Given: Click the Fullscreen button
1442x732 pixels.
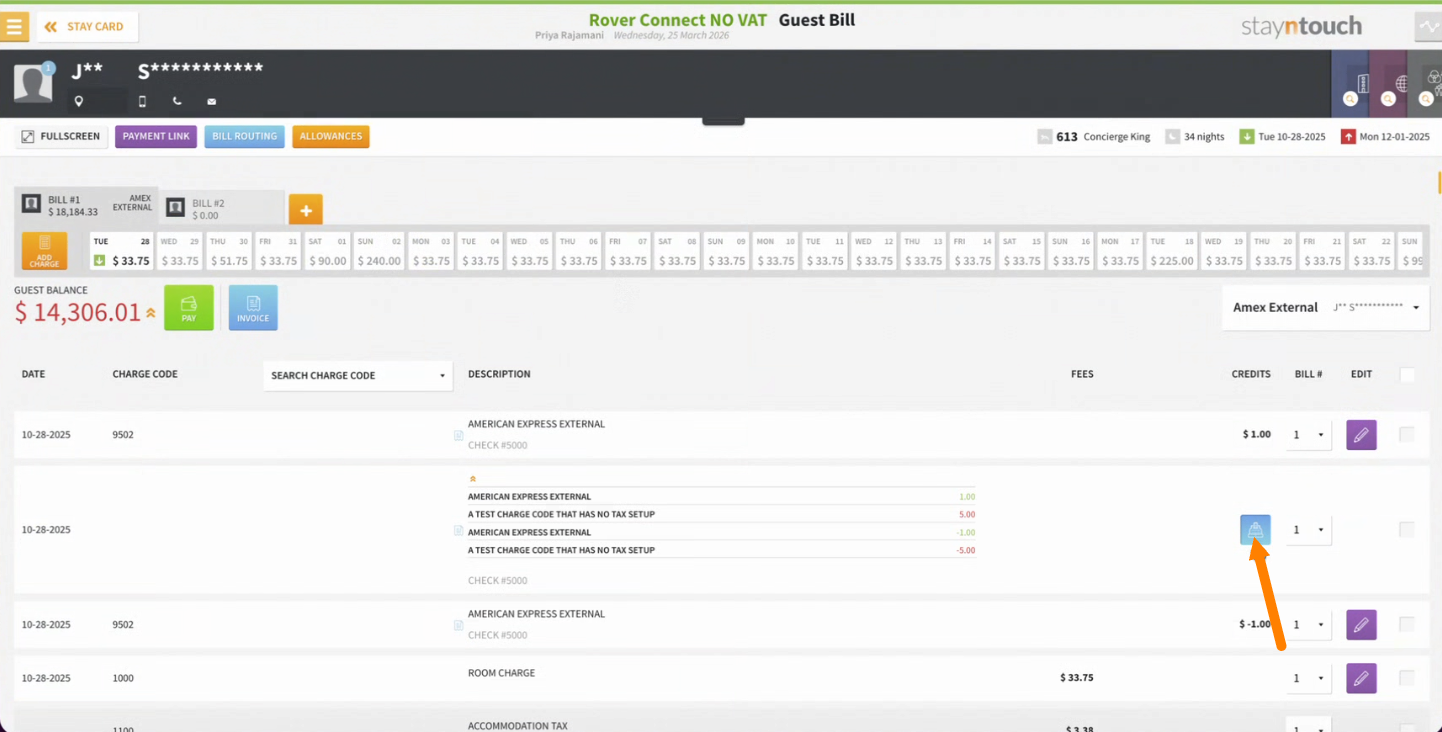Looking at the screenshot, I should click(x=61, y=137).
